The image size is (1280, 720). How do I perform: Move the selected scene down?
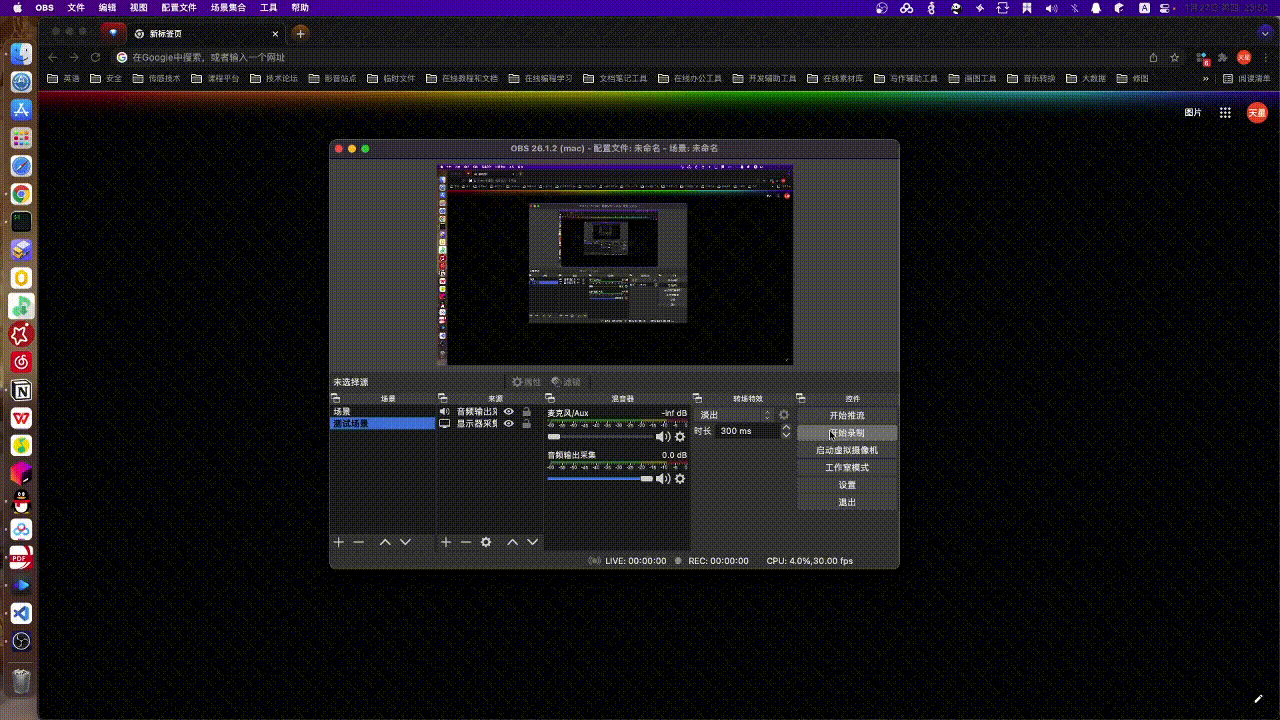405,542
